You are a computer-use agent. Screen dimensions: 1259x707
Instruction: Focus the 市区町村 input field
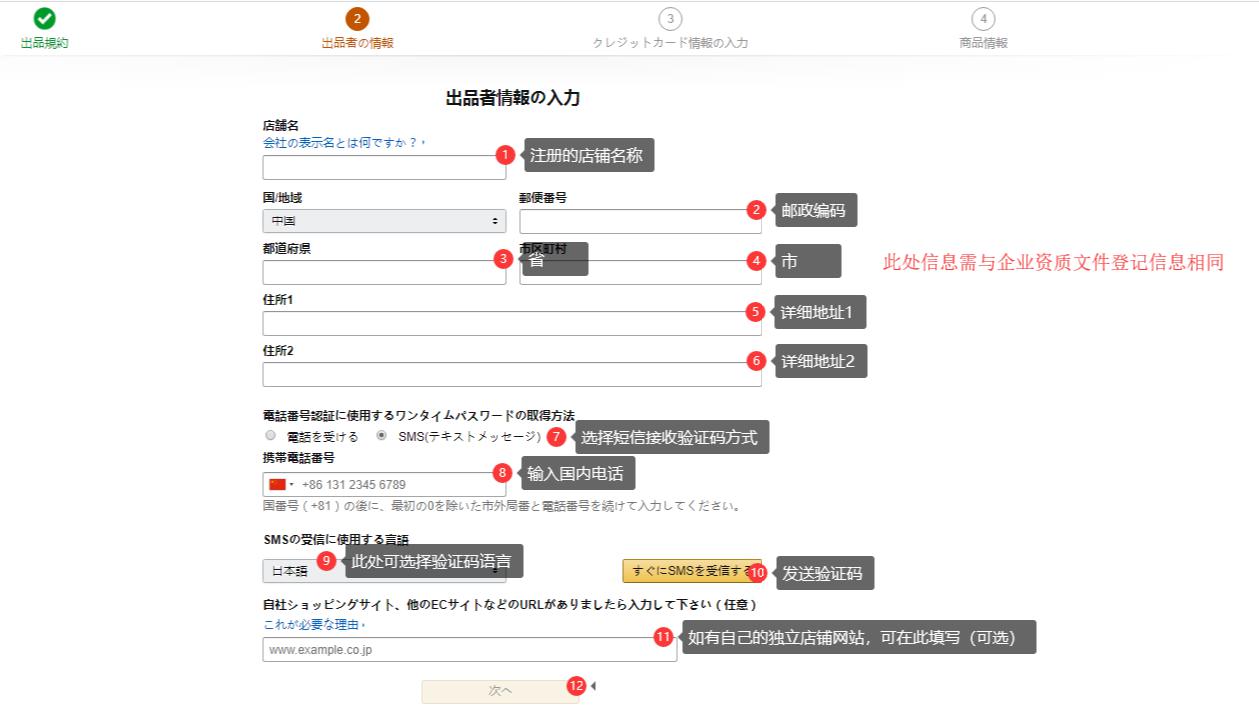[640, 272]
